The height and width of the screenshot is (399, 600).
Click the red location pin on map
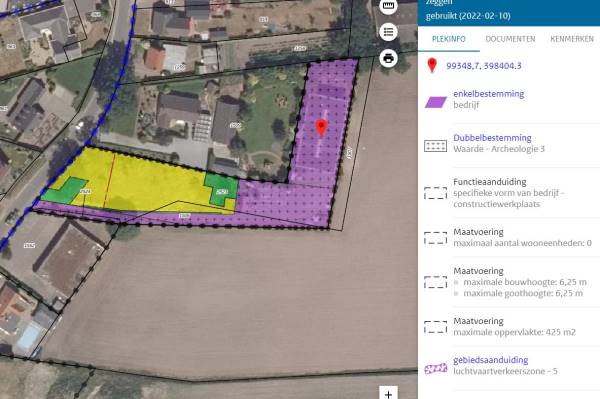click(321, 127)
